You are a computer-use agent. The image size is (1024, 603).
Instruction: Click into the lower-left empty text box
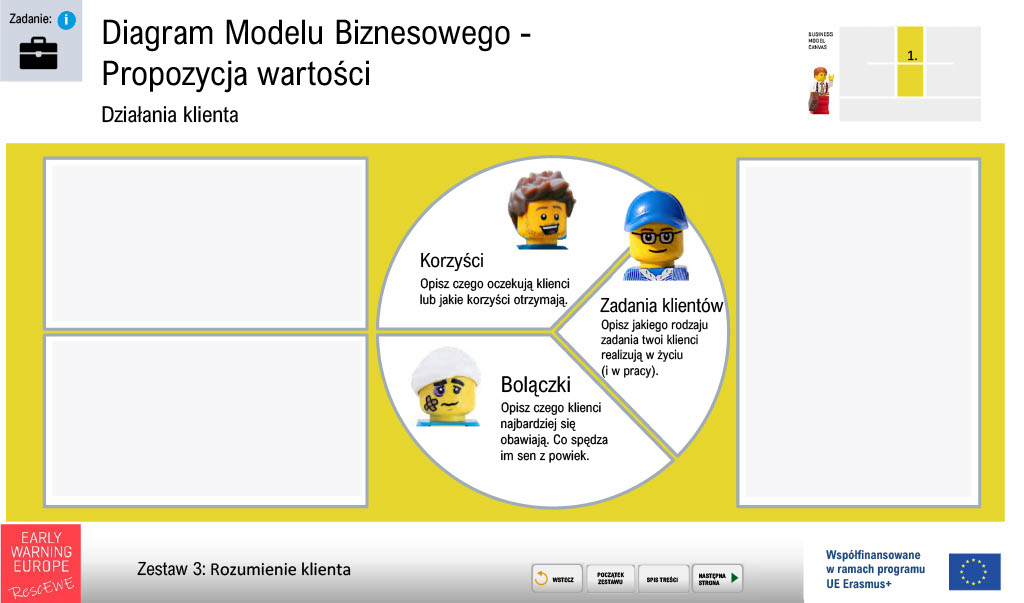pyautogui.click(x=206, y=421)
